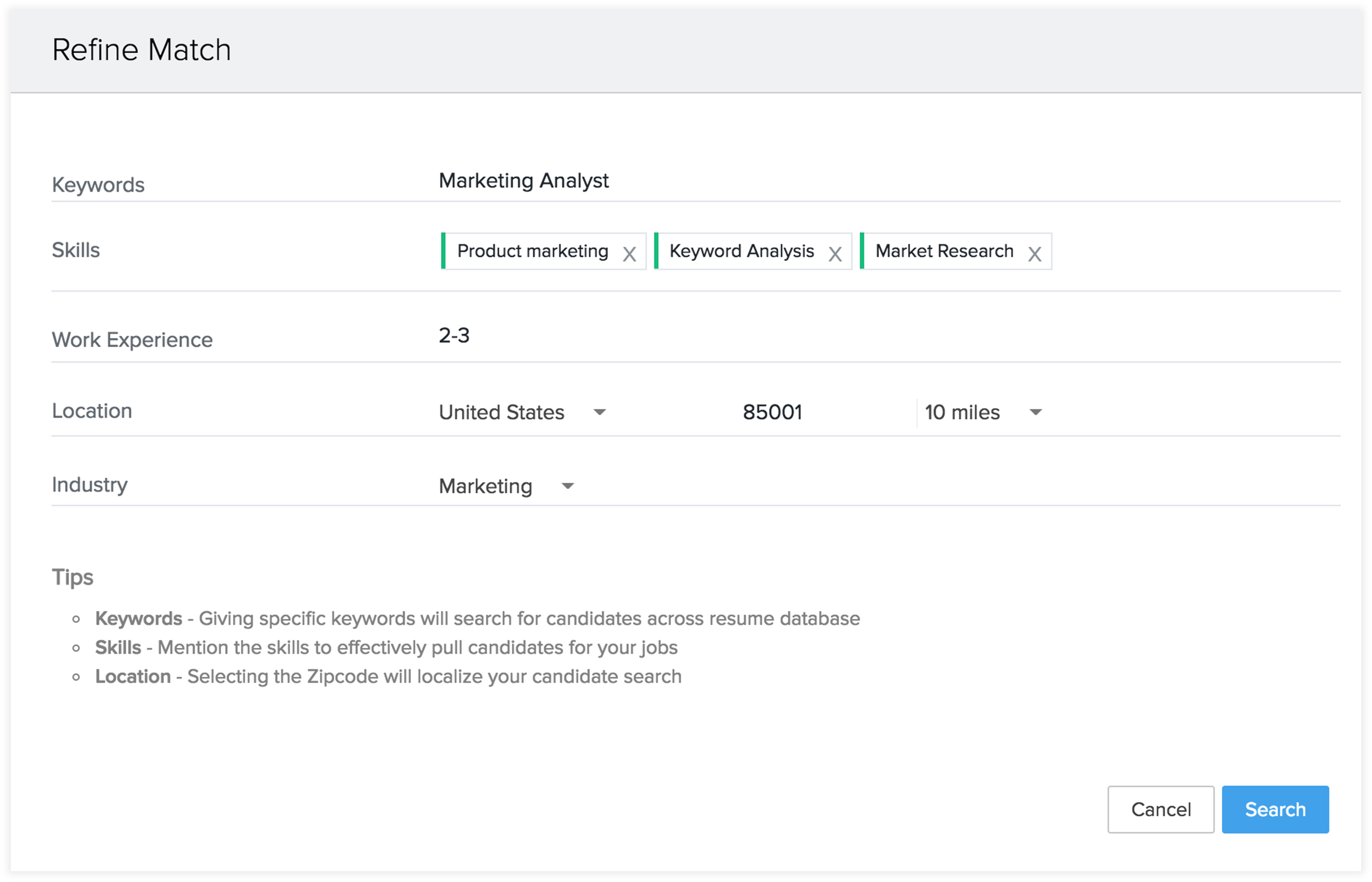Select the Market Research tag text
Viewport: 1372px width, 882px height.
(944, 251)
